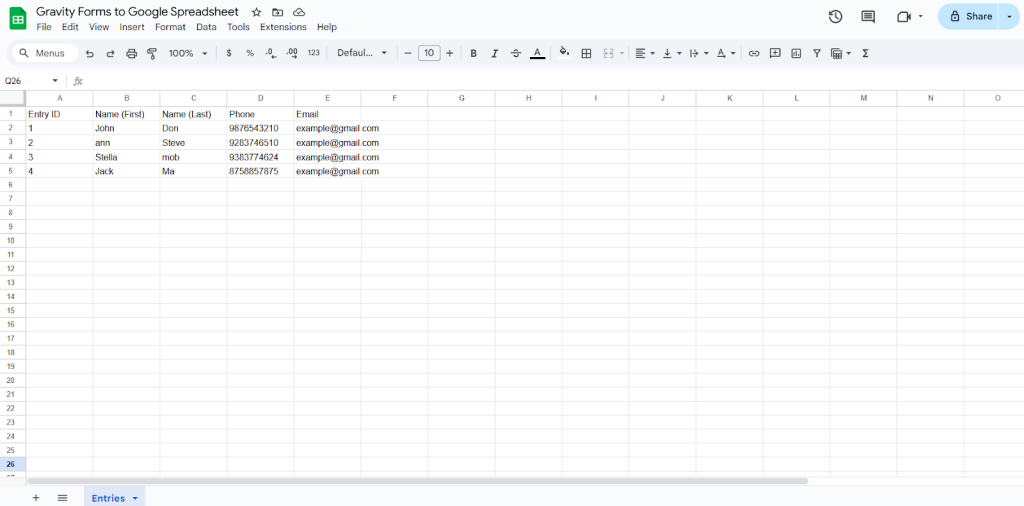Toggle italic formatting
Image resolution: width=1024 pixels, height=506 pixels.
point(494,54)
